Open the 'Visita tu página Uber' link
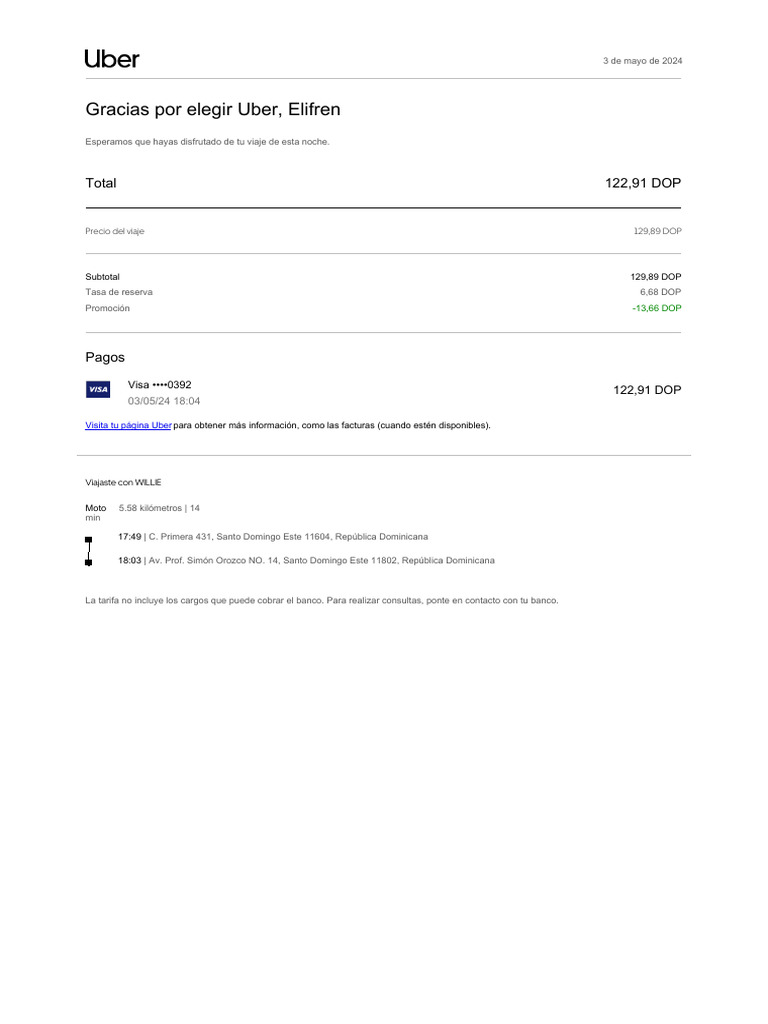Image resolution: width=768 pixels, height=1024 pixels. click(129, 425)
